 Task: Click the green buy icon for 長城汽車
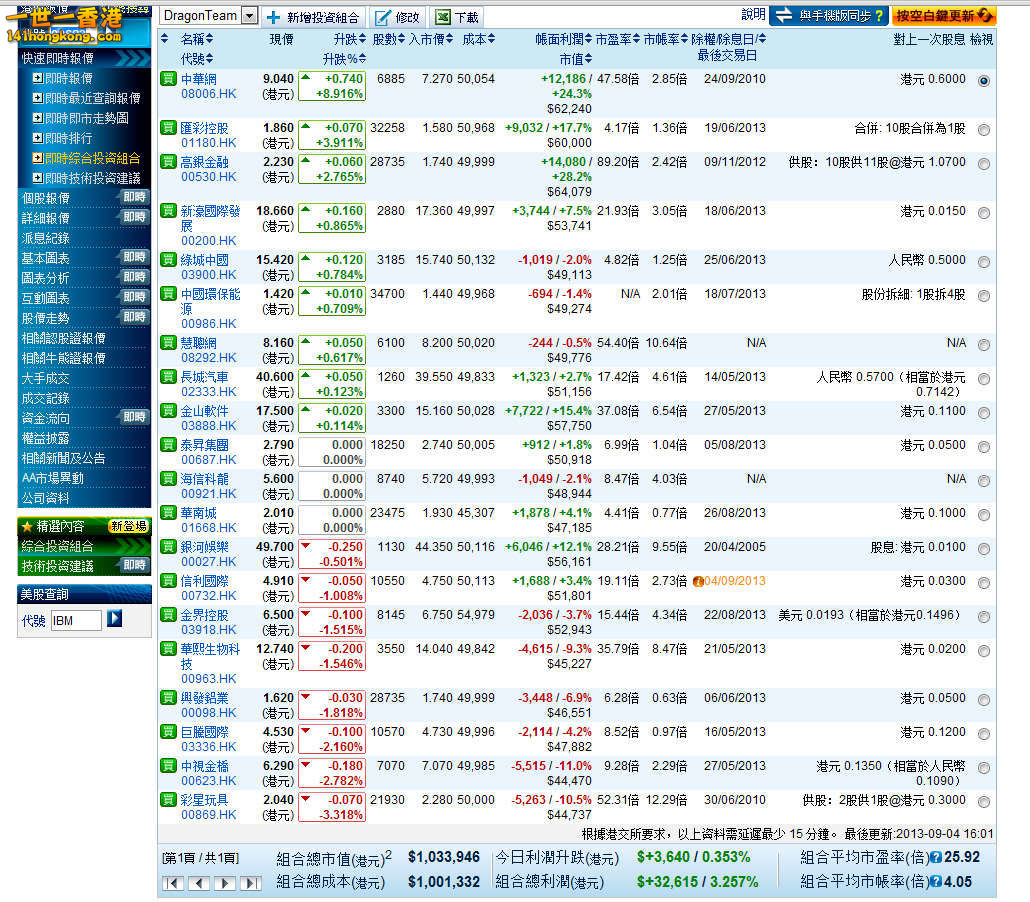(x=168, y=377)
